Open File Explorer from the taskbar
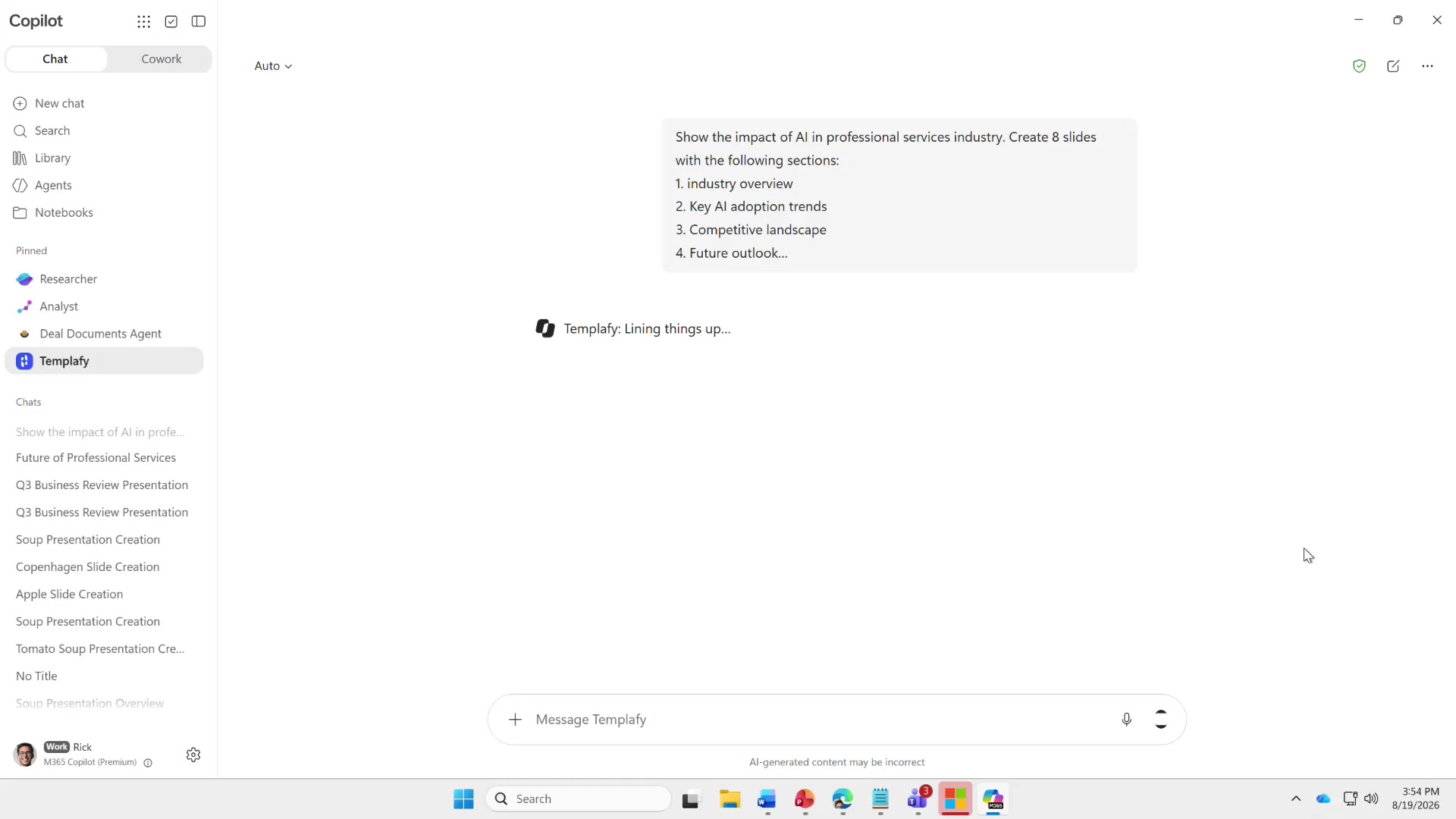This screenshot has height=819, width=1456. point(730,799)
